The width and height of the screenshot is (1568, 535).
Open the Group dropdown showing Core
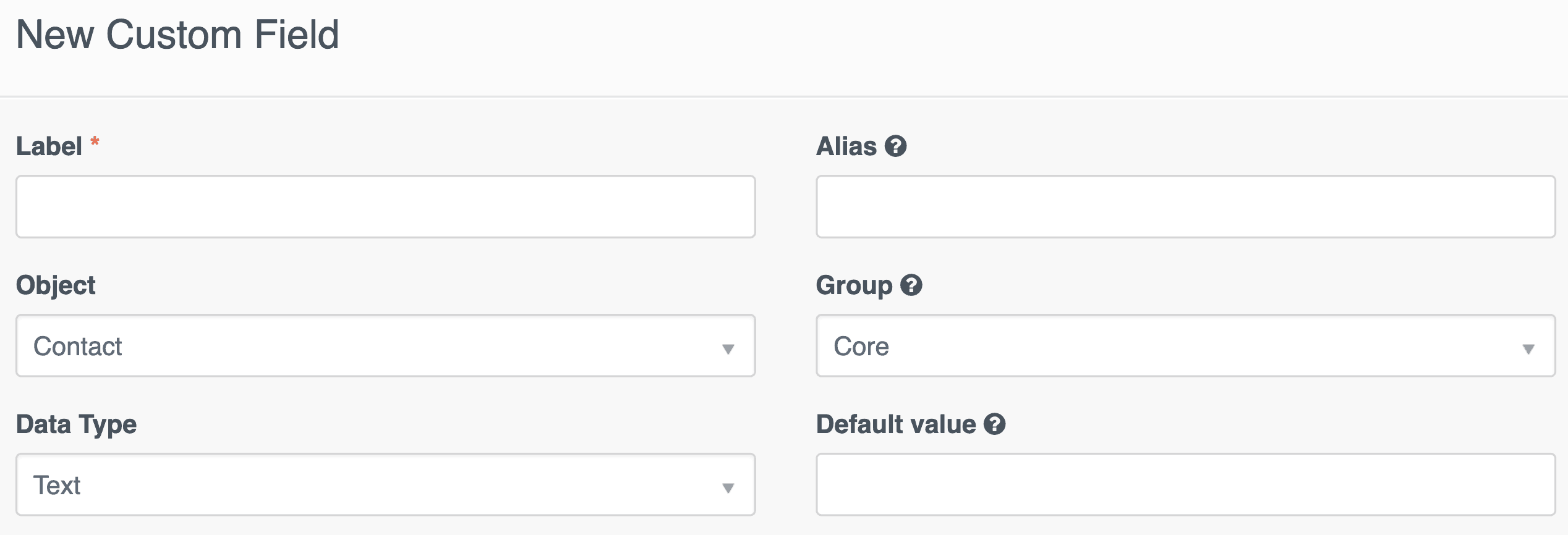1185,346
